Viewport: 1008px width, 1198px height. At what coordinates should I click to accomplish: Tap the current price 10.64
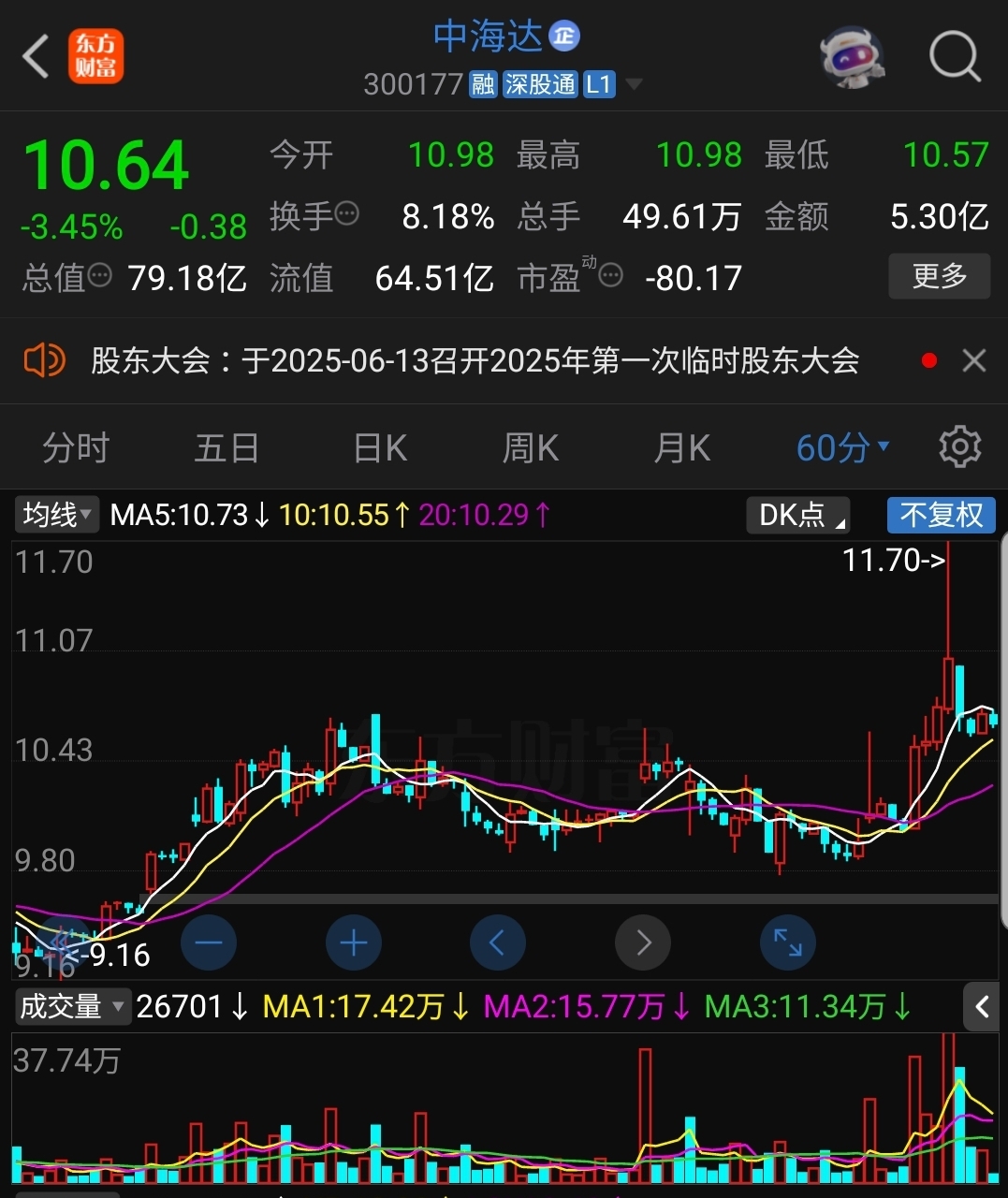pos(107,167)
